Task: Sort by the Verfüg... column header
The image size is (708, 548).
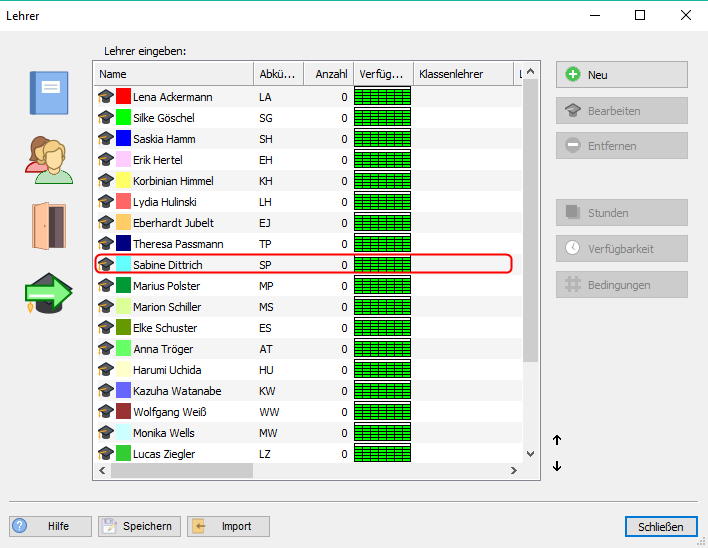Action: [383, 74]
